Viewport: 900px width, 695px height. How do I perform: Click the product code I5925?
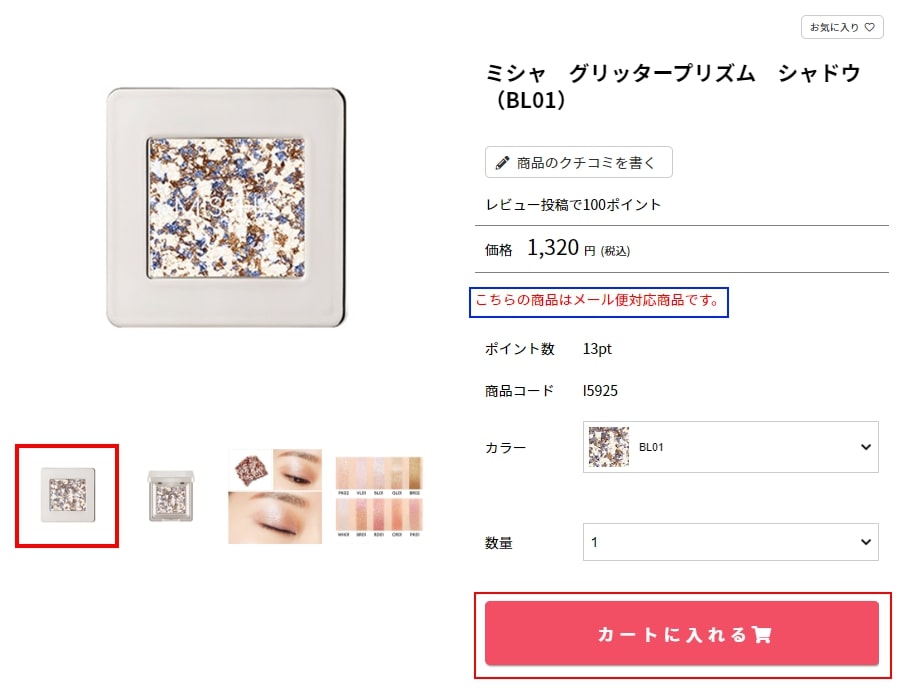(x=600, y=391)
